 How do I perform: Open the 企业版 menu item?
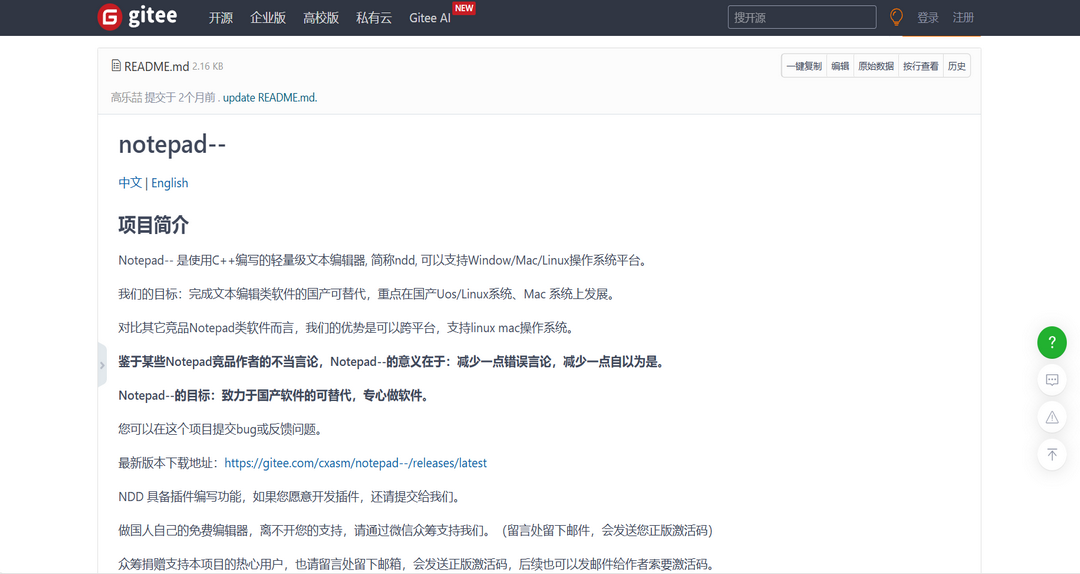pyautogui.click(x=268, y=18)
